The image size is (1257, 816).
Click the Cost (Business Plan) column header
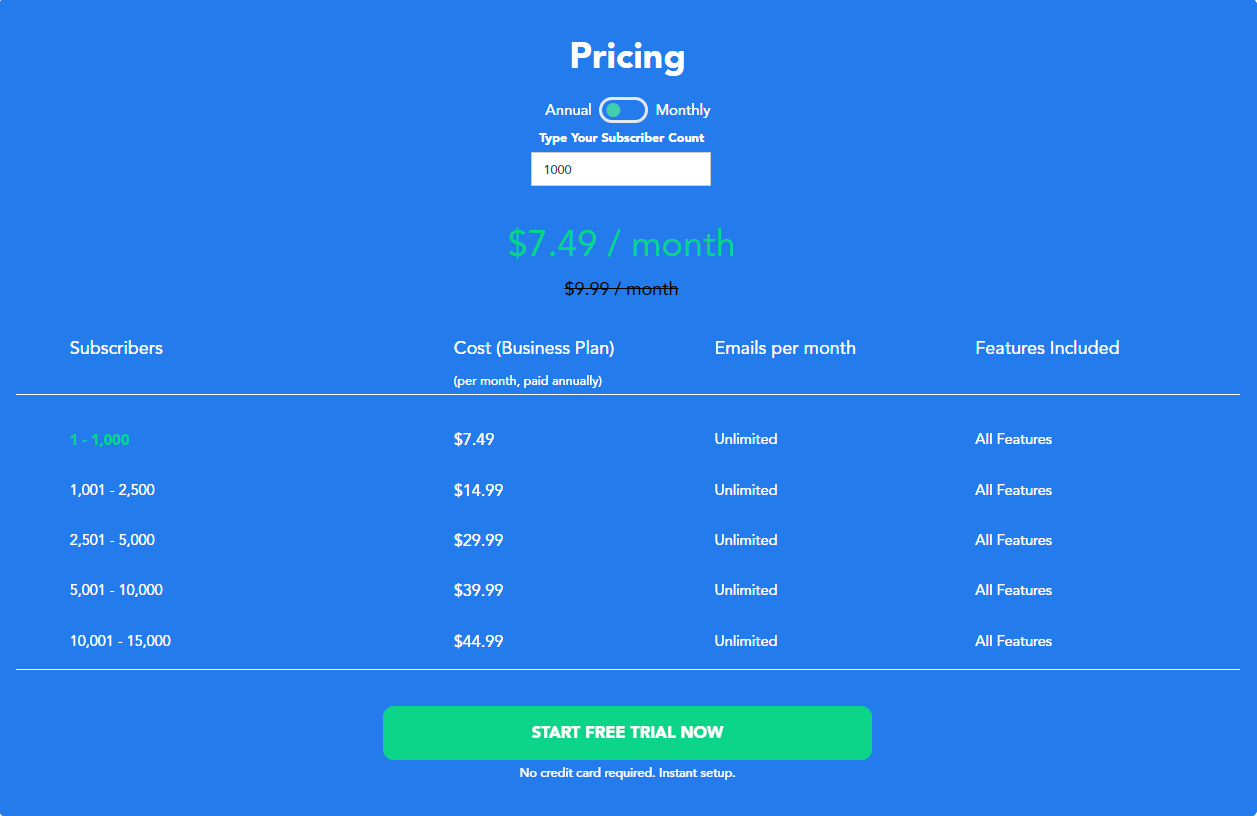(534, 348)
